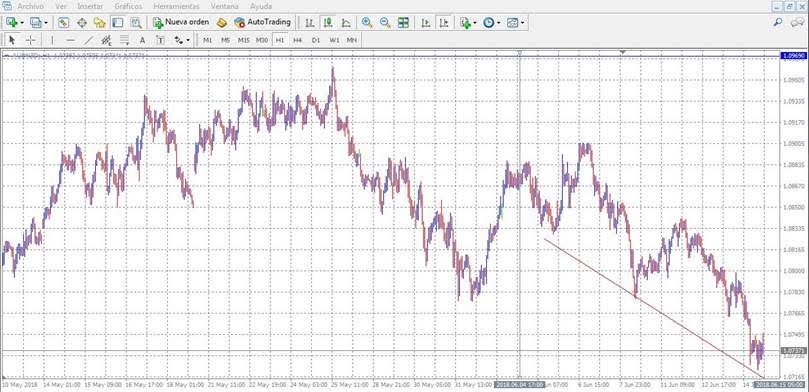Open the Gráficos menu
This screenshot has height=392, width=809.
[128, 7]
